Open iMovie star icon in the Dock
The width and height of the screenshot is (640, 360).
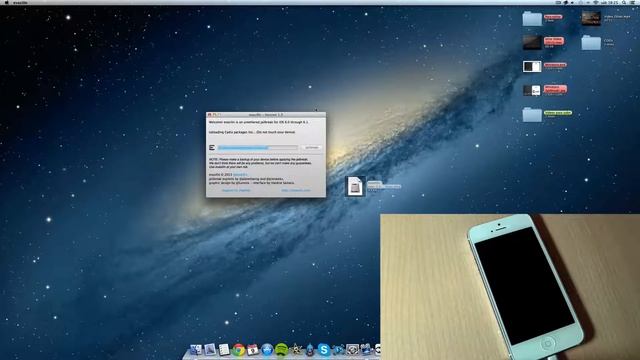[x=296, y=350]
